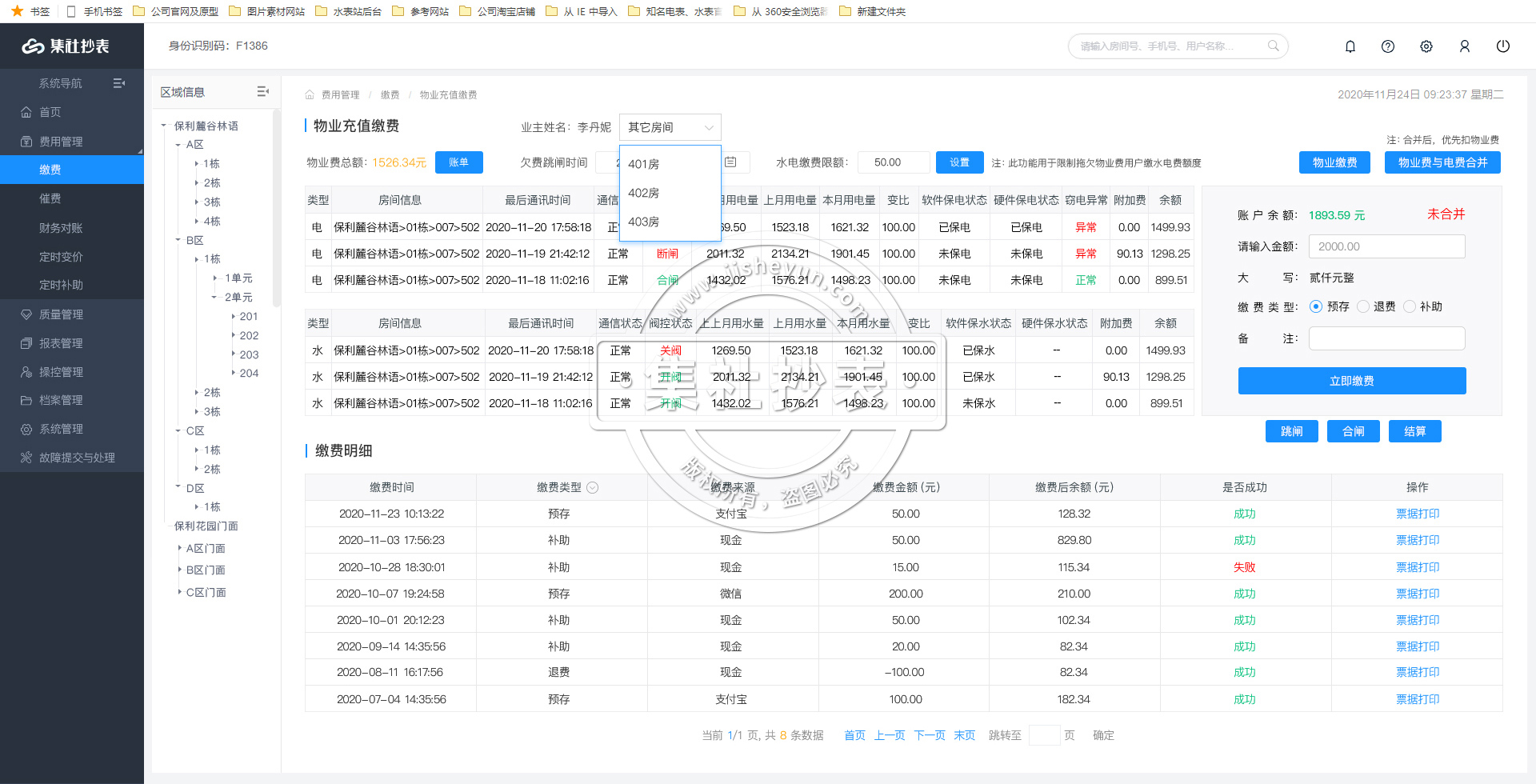
Task: Open the help question mark icon
Action: [1388, 46]
